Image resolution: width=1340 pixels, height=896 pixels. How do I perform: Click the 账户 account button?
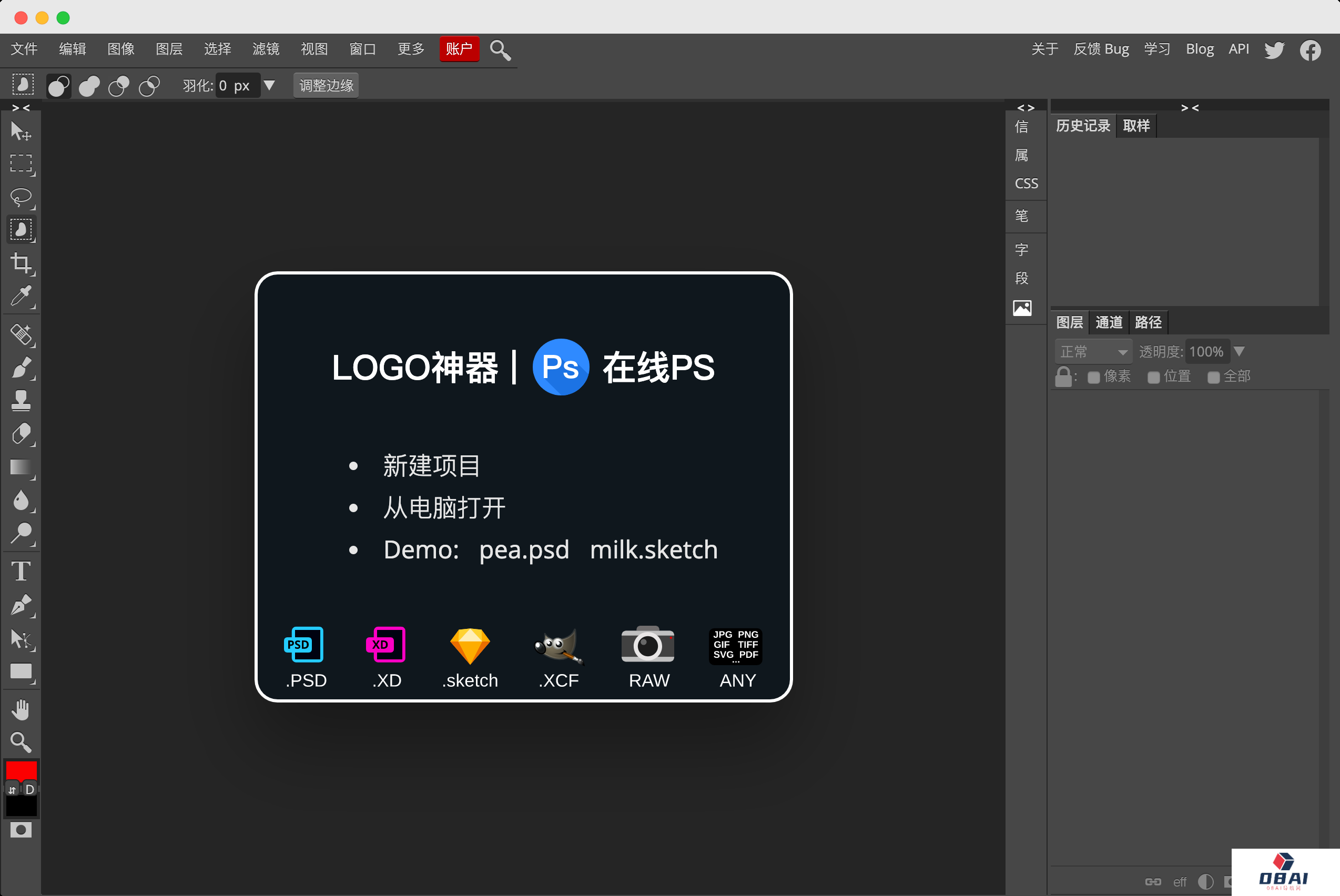pos(459,49)
